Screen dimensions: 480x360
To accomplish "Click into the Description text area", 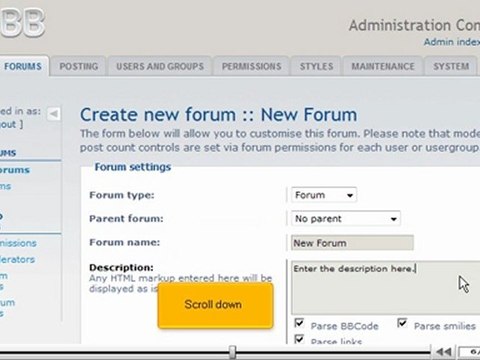I will (x=386, y=288).
